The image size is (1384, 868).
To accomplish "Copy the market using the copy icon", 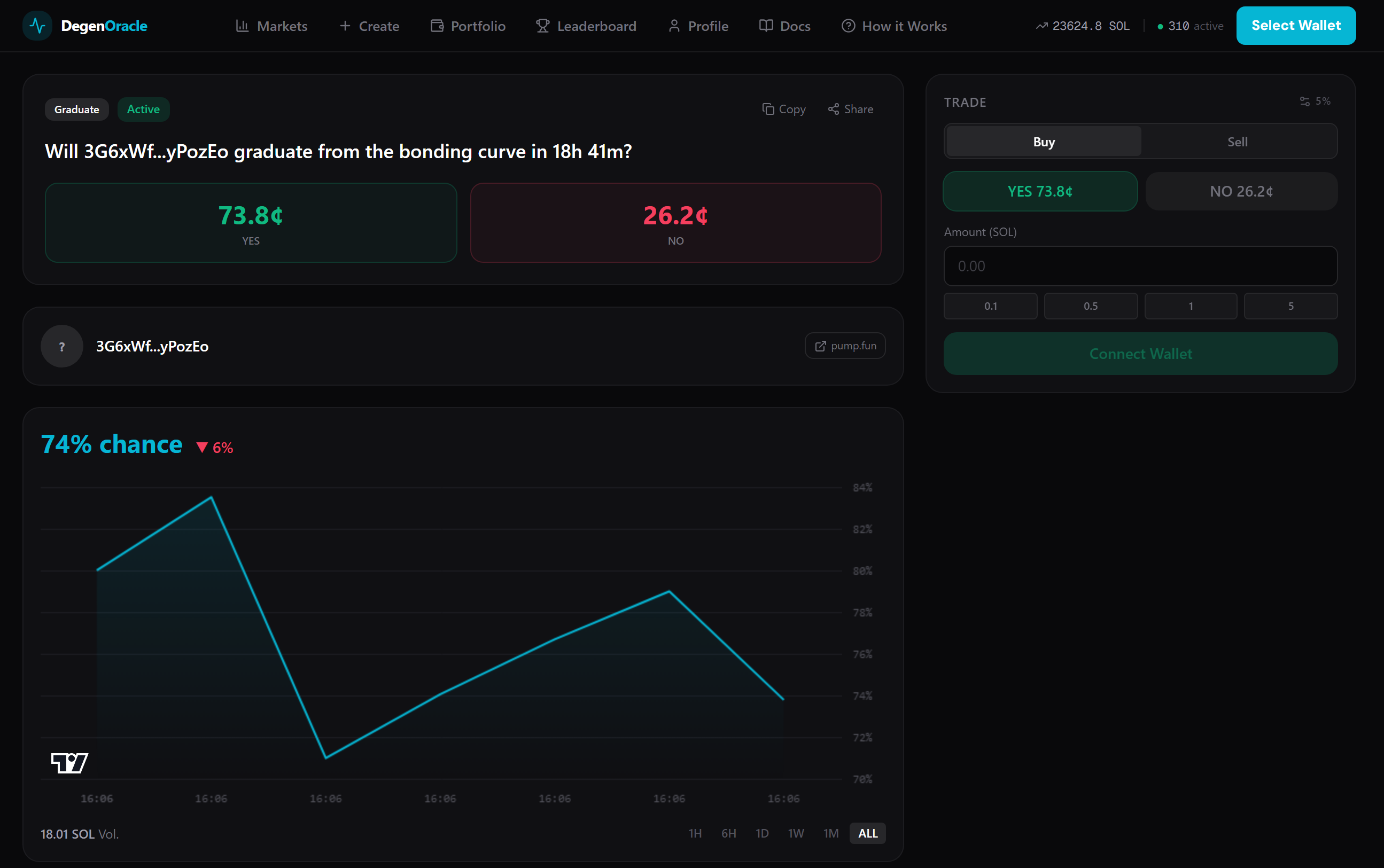I will tap(769, 109).
